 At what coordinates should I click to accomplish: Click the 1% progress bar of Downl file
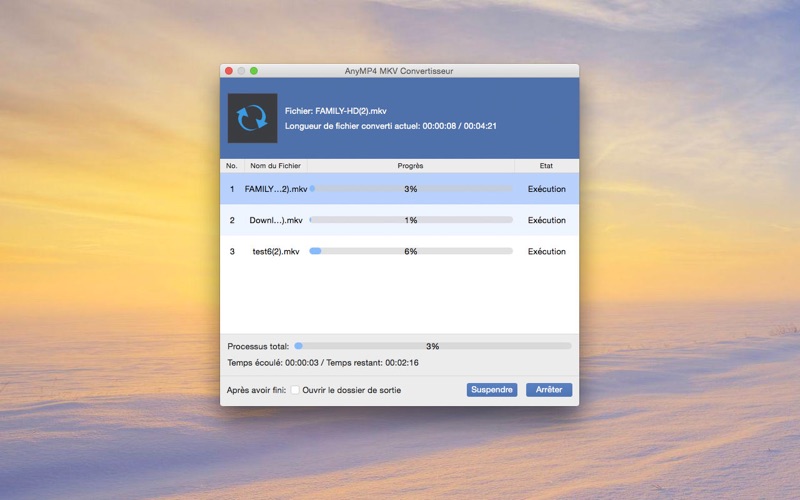tap(411, 220)
